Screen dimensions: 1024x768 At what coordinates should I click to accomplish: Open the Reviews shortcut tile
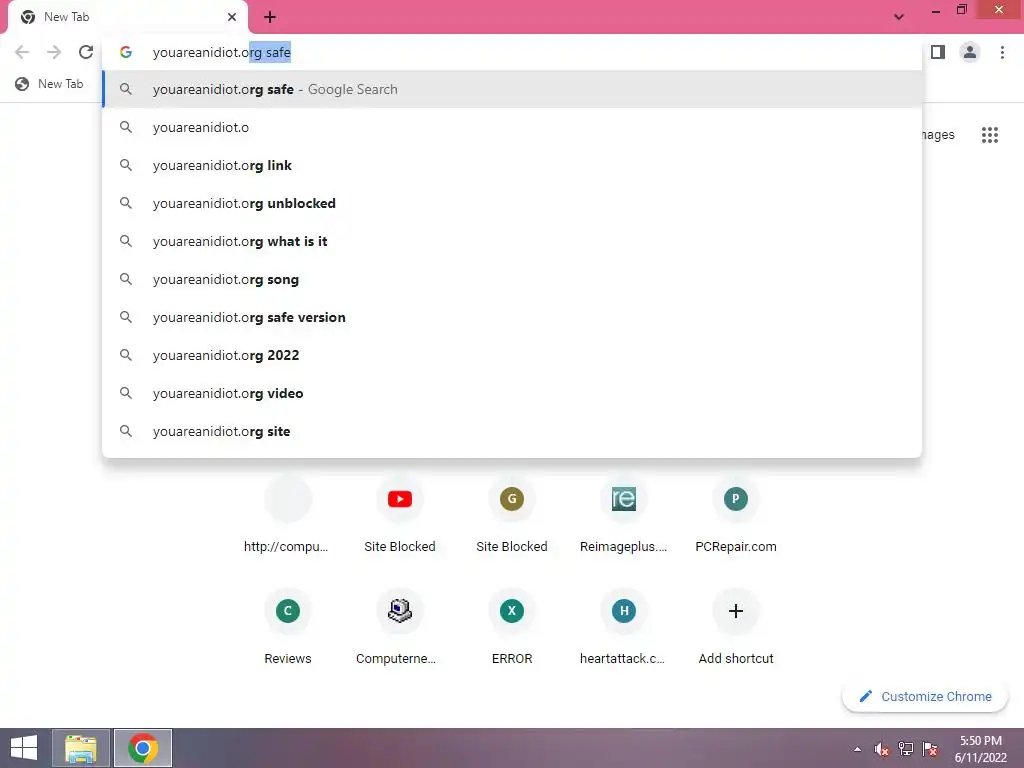tap(287, 627)
